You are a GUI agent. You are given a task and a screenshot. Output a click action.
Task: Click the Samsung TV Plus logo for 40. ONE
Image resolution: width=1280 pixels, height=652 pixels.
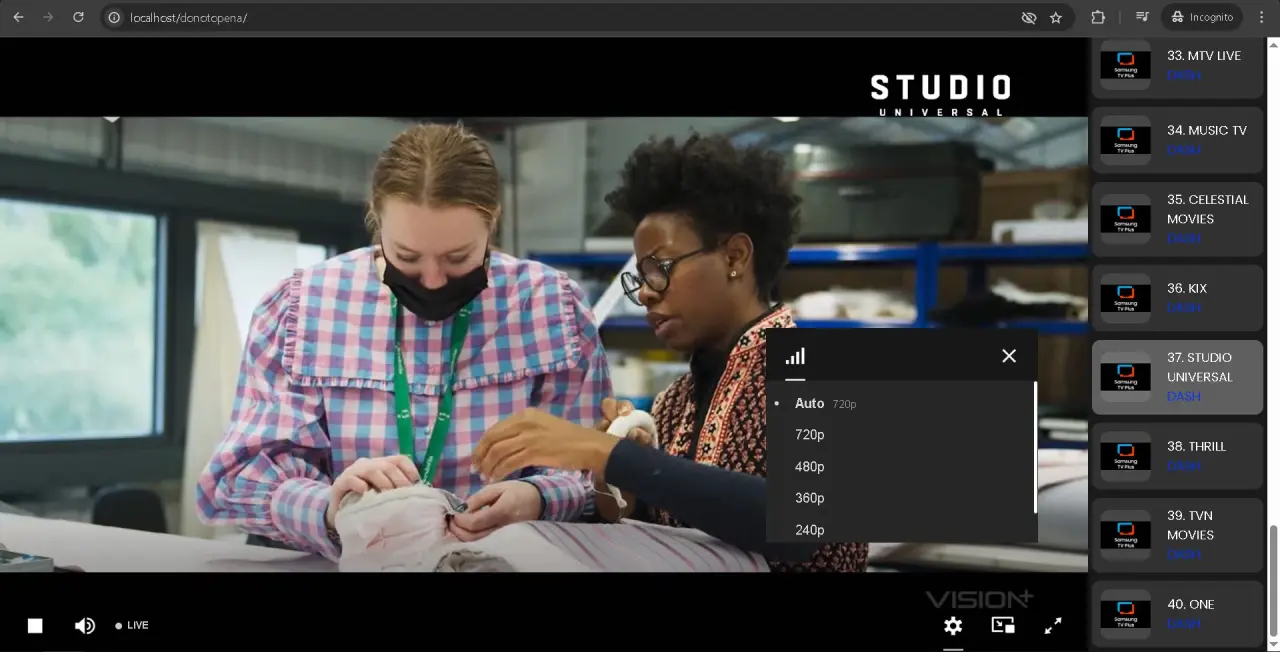(x=1125, y=614)
